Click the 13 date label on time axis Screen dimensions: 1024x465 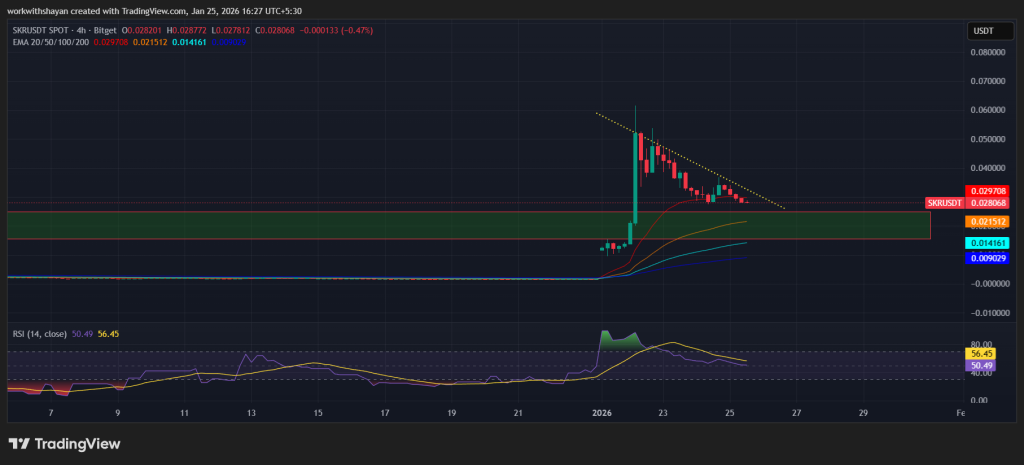tap(251, 413)
